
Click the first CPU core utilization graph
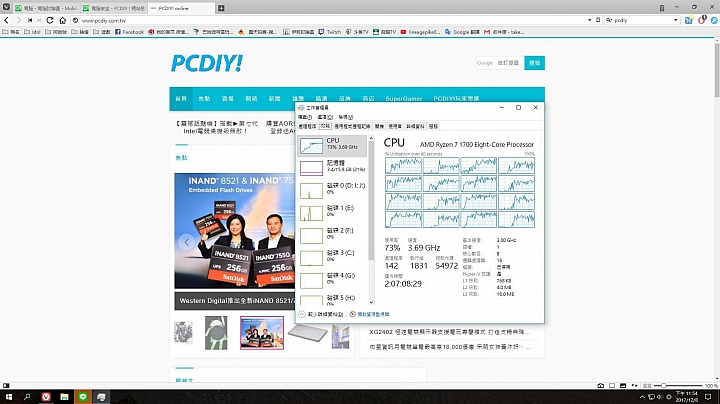(403, 165)
